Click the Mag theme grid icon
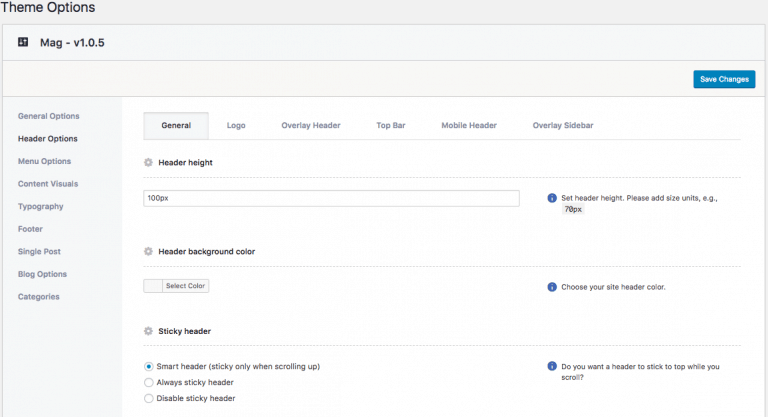This screenshot has height=417, width=768. (23, 42)
